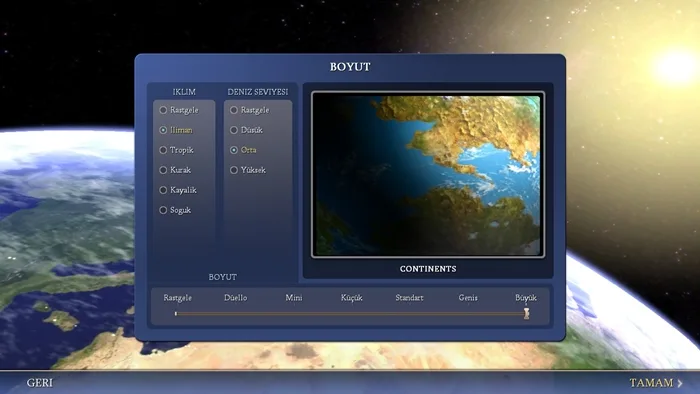Set map size to Rastgele
The image size is (700, 394).
(x=178, y=298)
